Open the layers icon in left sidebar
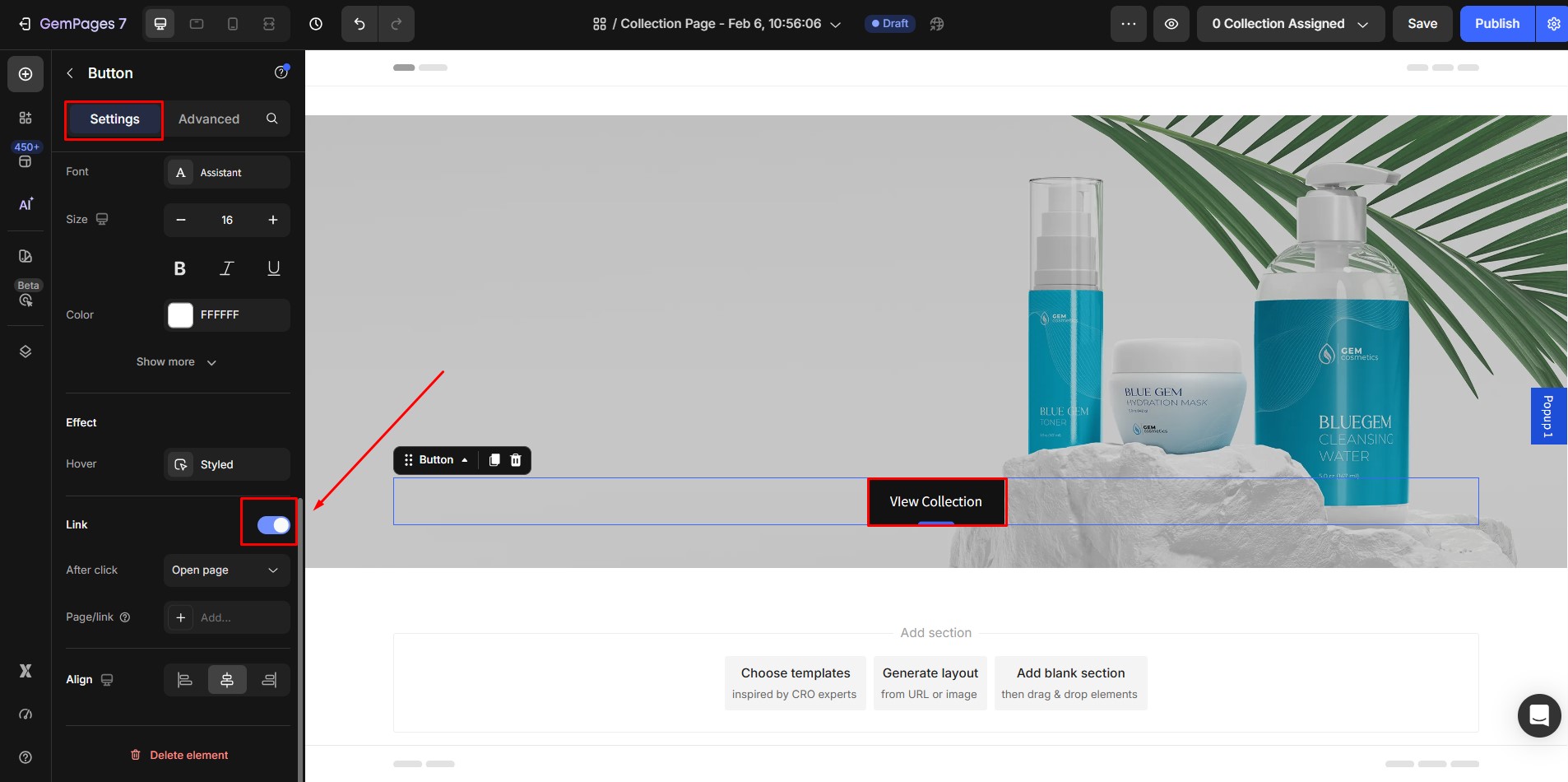Viewport: 1568px width, 782px height. coord(26,351)
